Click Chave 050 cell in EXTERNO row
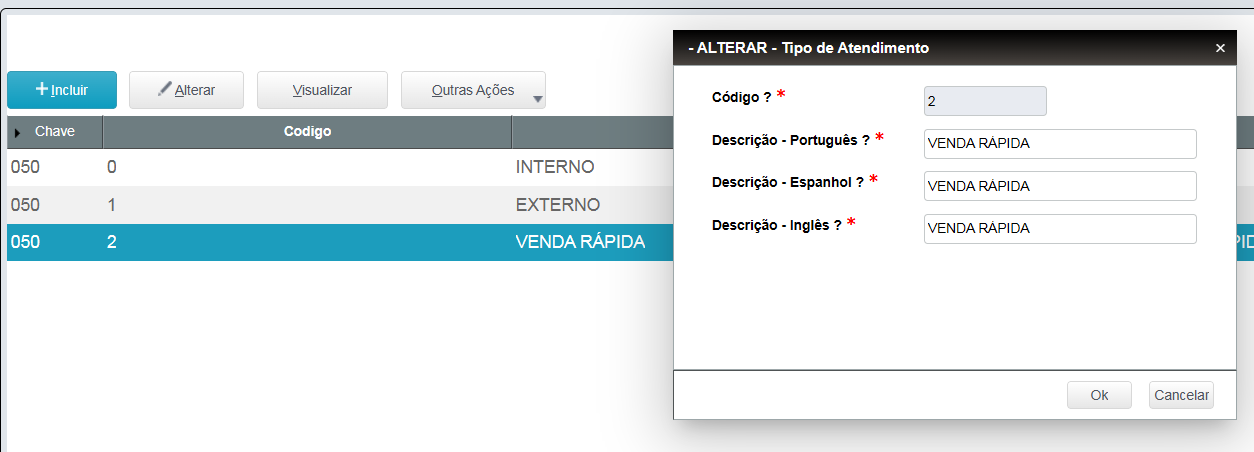Image resolution: width=1254 pixels, height=452 pixels. click(25, 205)
